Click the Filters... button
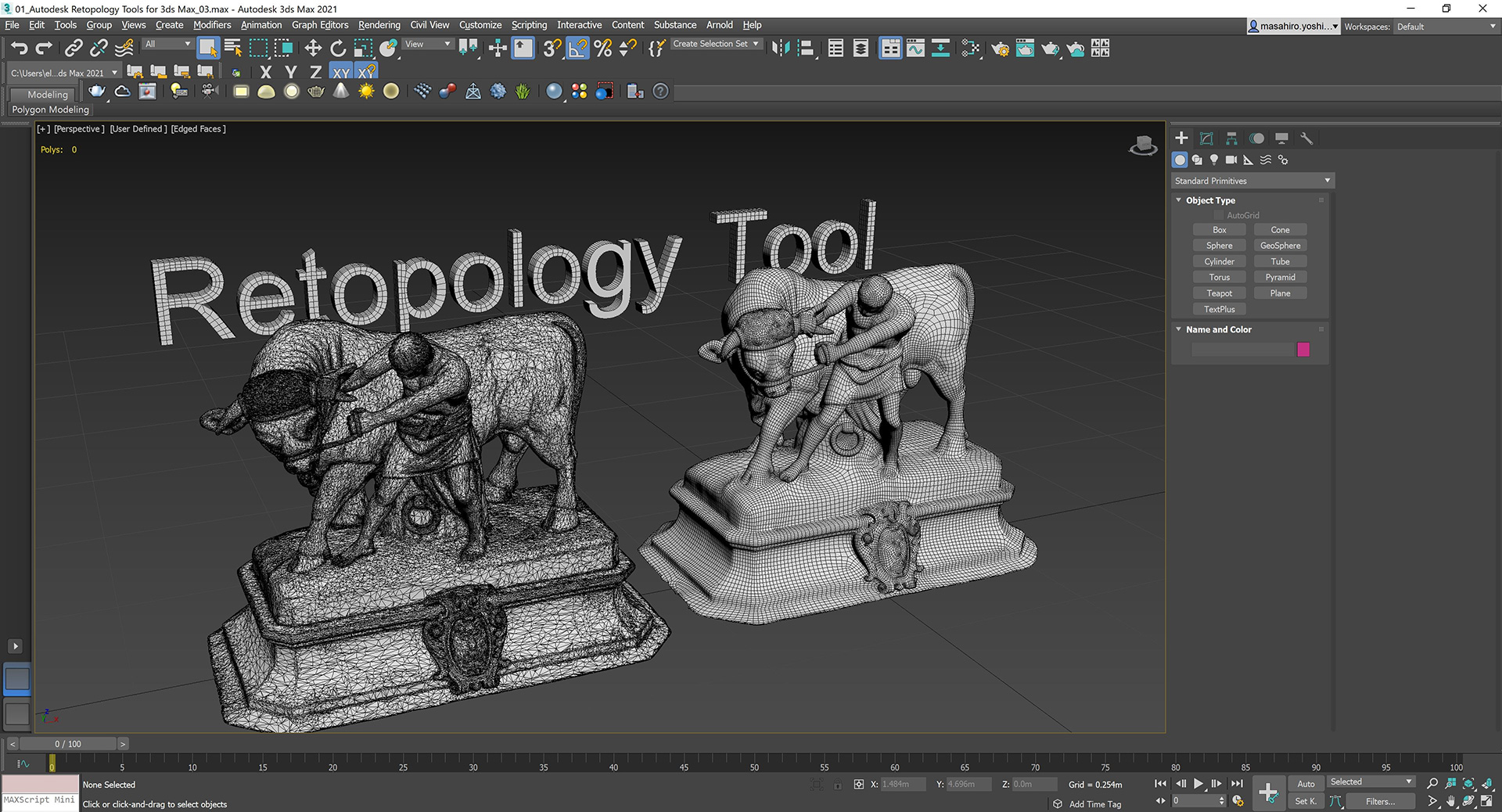Image resolution: width=1502 pixels, height=812 pixels. pos(1380,801)
